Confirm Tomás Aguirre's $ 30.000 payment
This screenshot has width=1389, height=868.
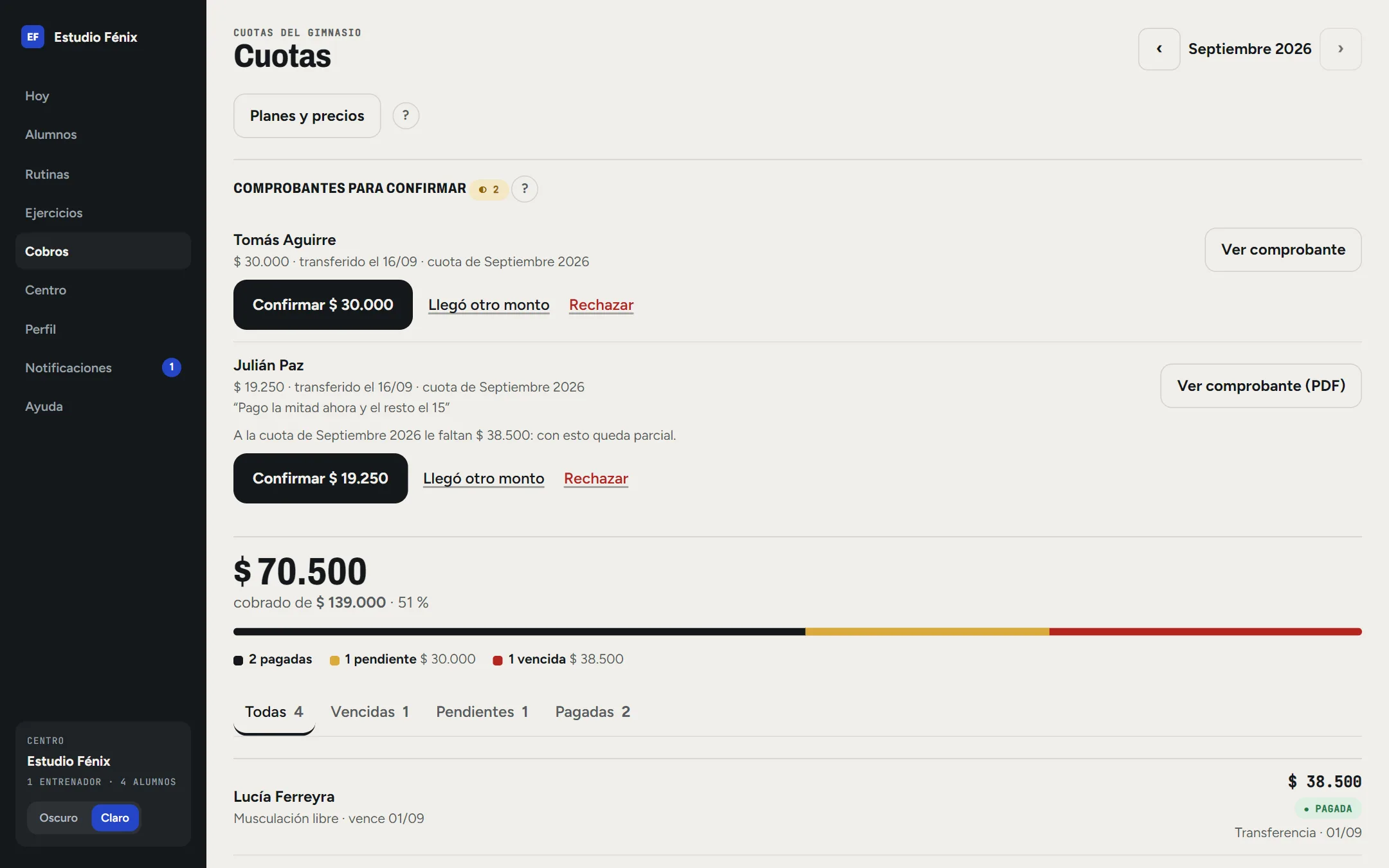pos(323,305)
